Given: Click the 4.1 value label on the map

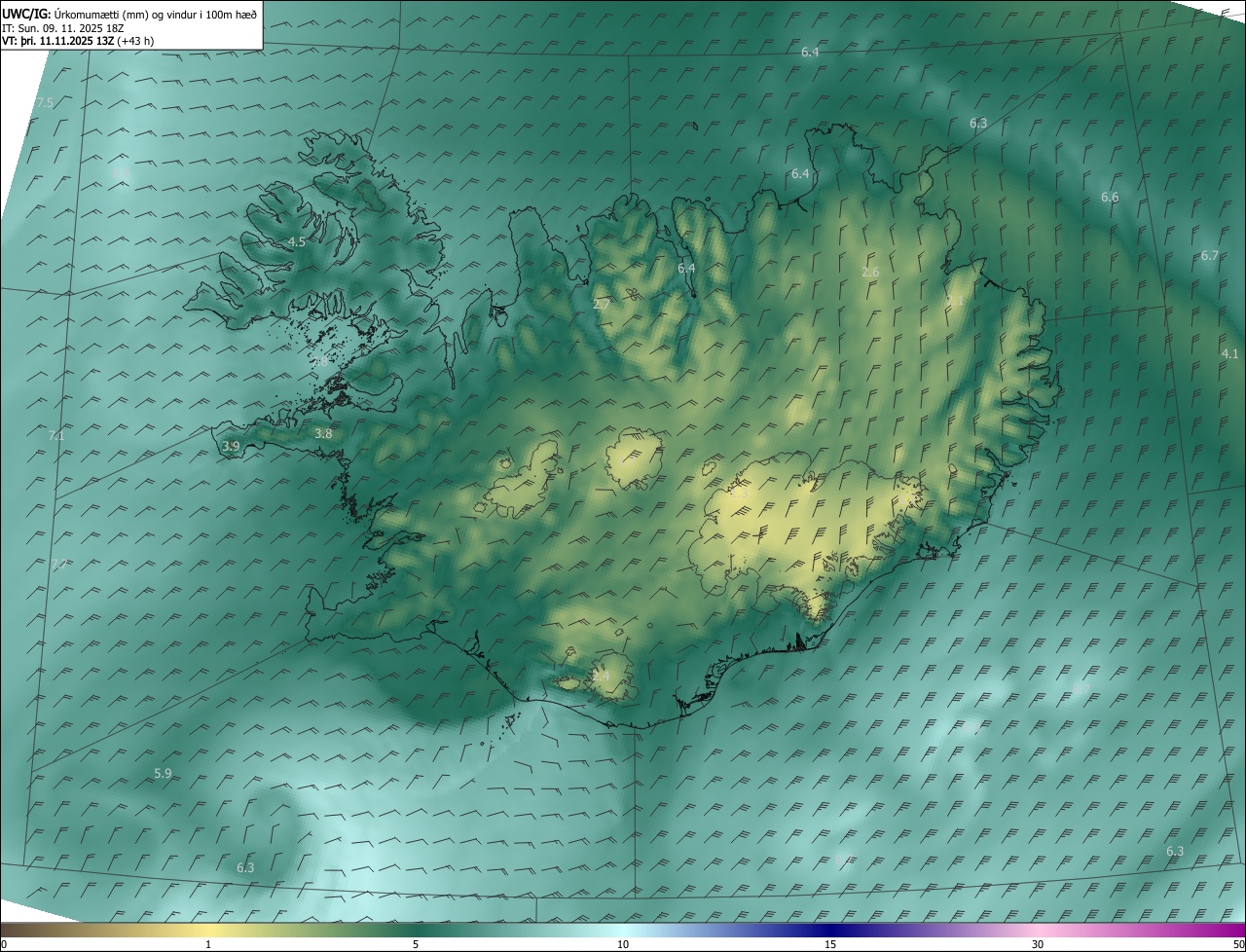Looking at the screenshot, I should click(1229, 354).
